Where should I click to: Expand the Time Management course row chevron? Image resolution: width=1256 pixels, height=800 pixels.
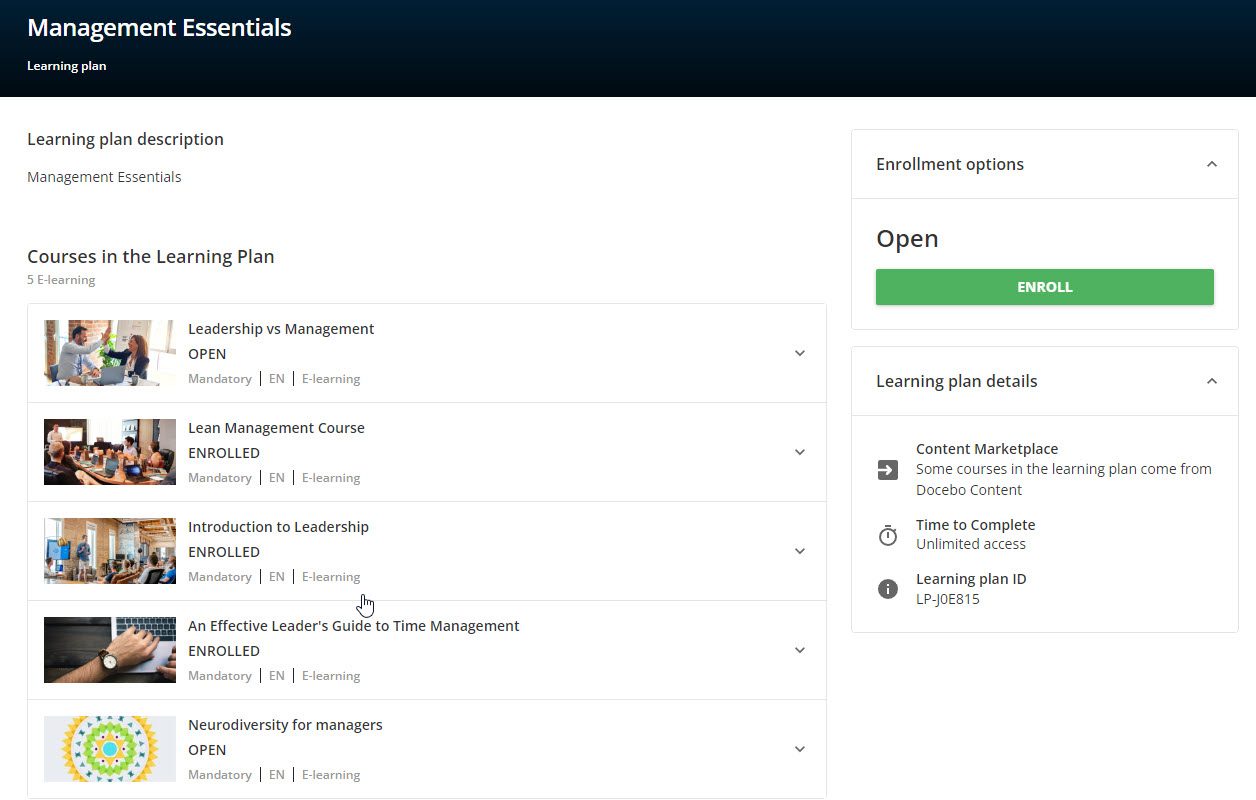[799, 650]
